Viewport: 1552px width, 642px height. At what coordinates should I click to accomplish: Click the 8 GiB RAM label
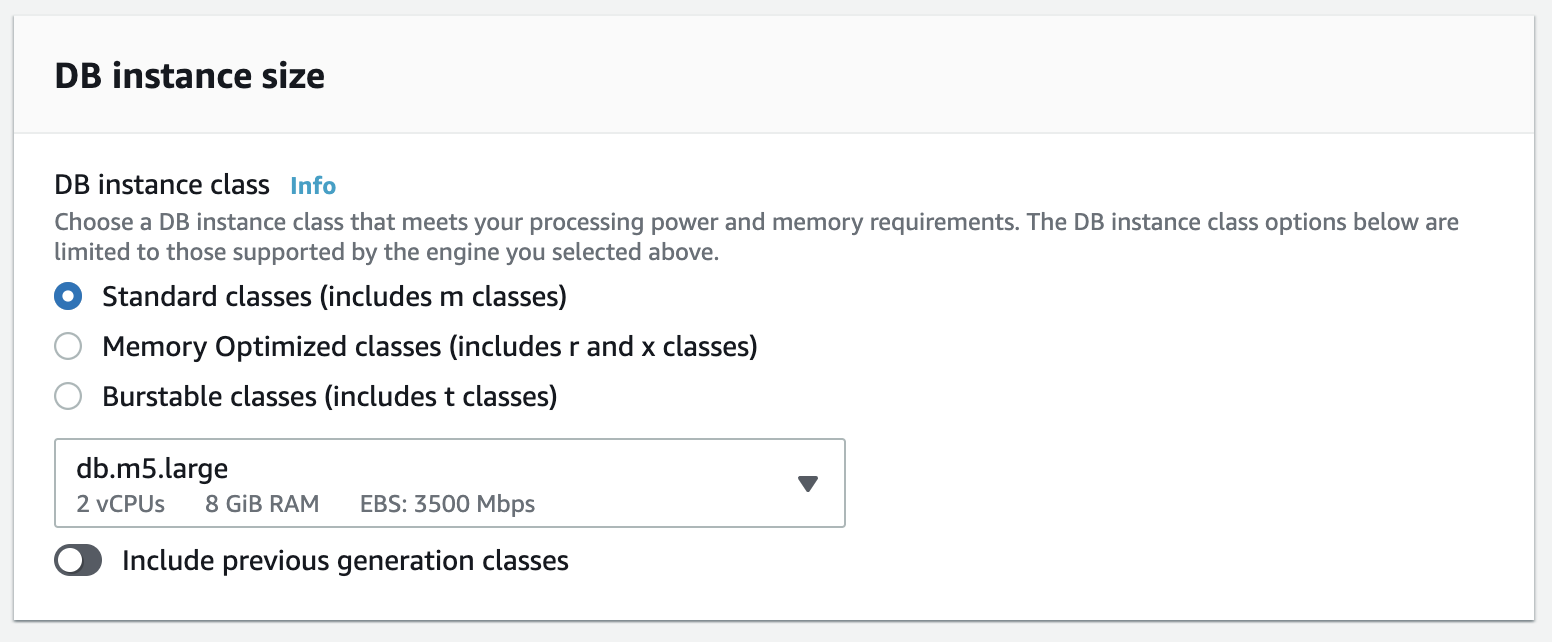click(262, 504)
